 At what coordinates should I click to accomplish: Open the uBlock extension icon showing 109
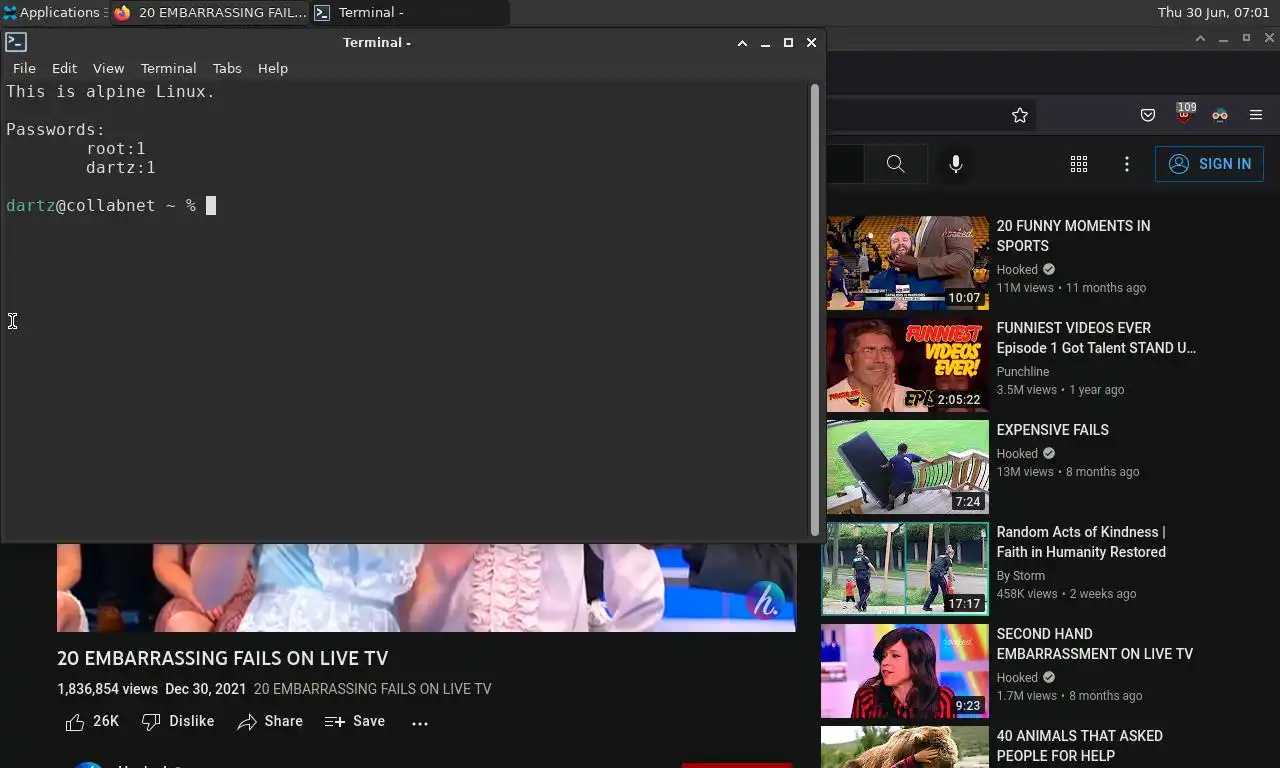[x=1184, y=114]
